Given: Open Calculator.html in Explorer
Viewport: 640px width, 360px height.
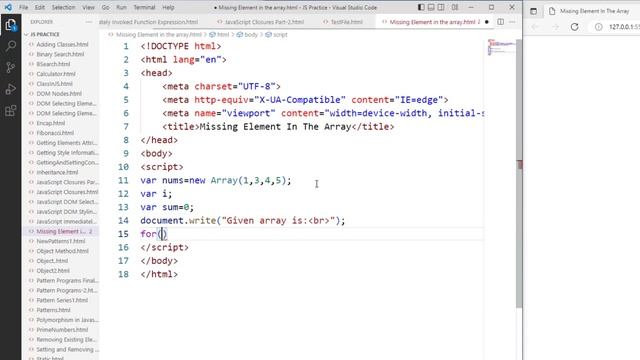Looking at the screenshot, I should click(56, 74).
